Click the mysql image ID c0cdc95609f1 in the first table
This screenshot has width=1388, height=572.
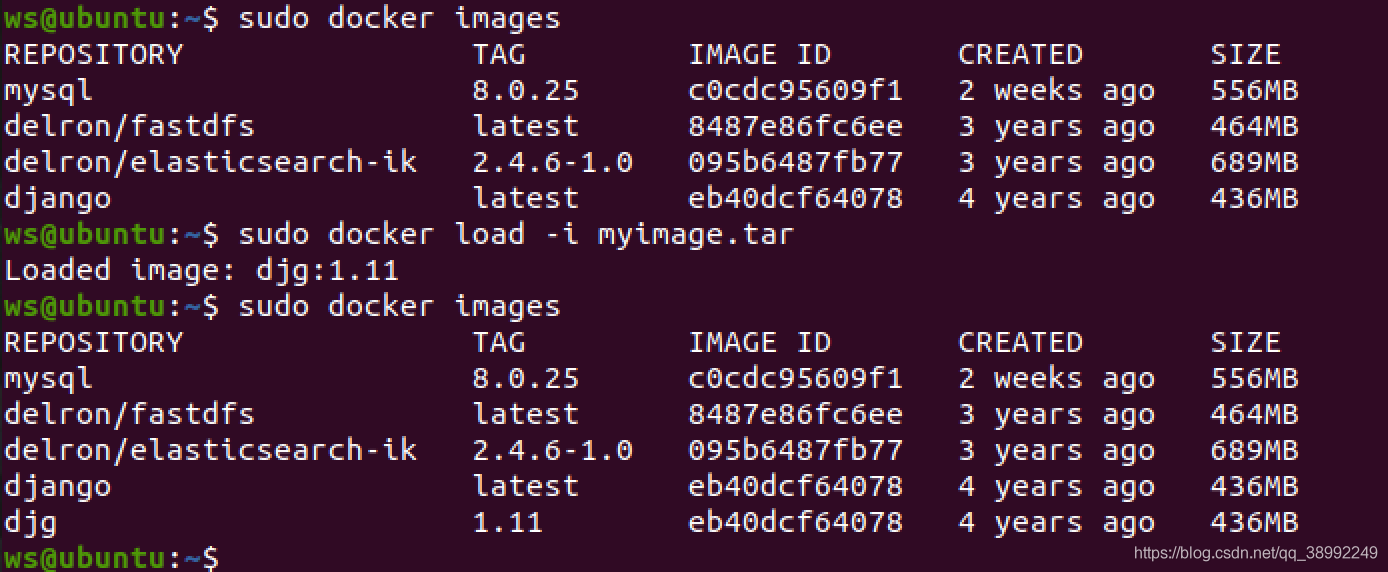(x=795, y=90)
